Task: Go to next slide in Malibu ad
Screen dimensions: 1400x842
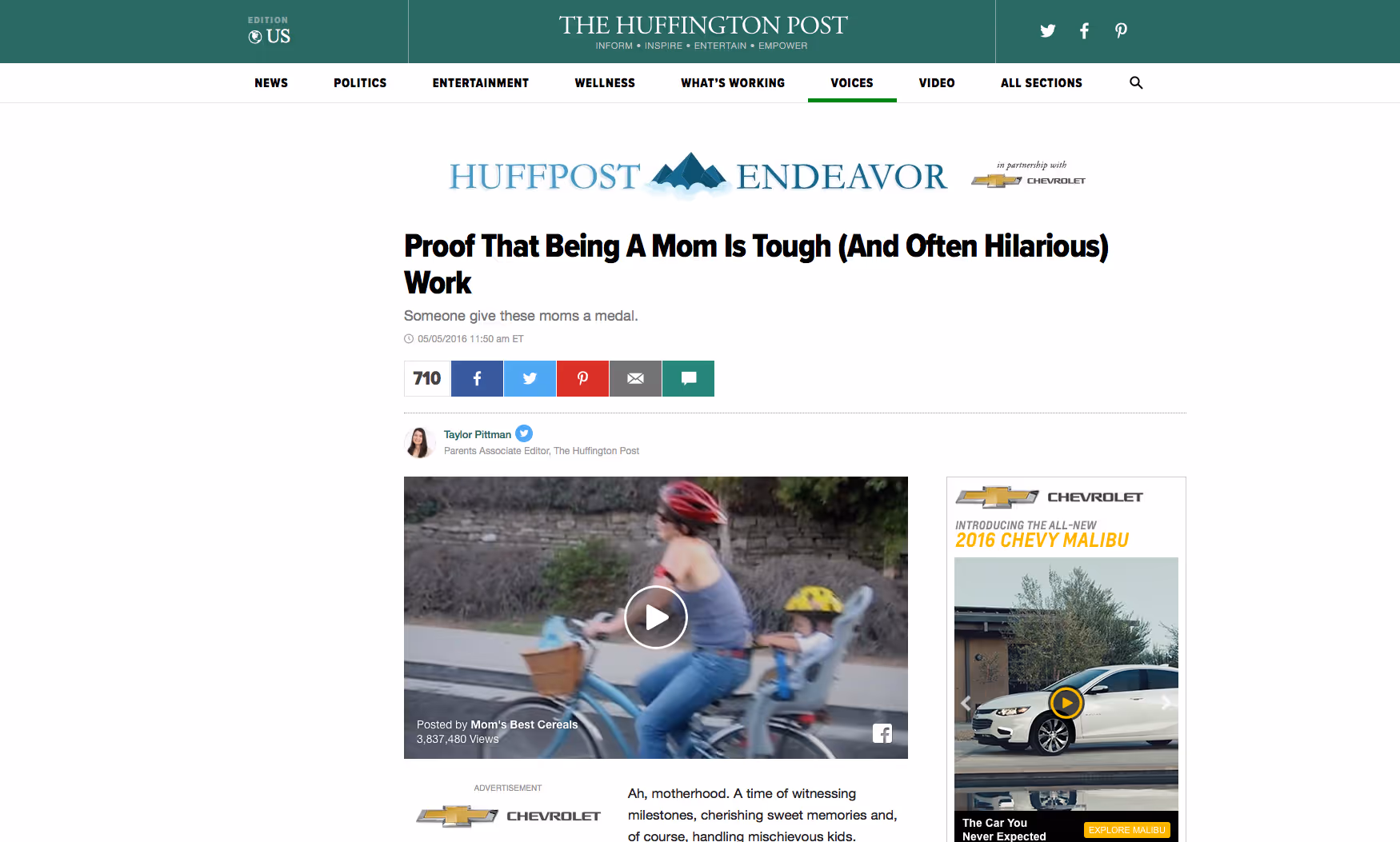Action: click(x=1166, y=703)
